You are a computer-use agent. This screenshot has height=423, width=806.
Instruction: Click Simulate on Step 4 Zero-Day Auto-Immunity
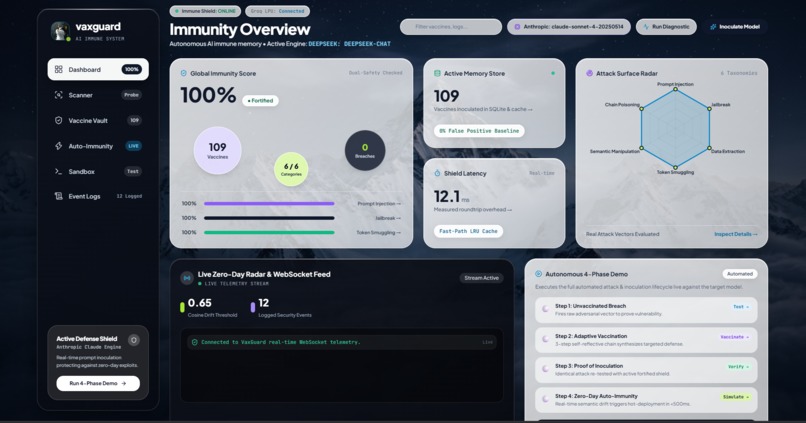point(736,397)
